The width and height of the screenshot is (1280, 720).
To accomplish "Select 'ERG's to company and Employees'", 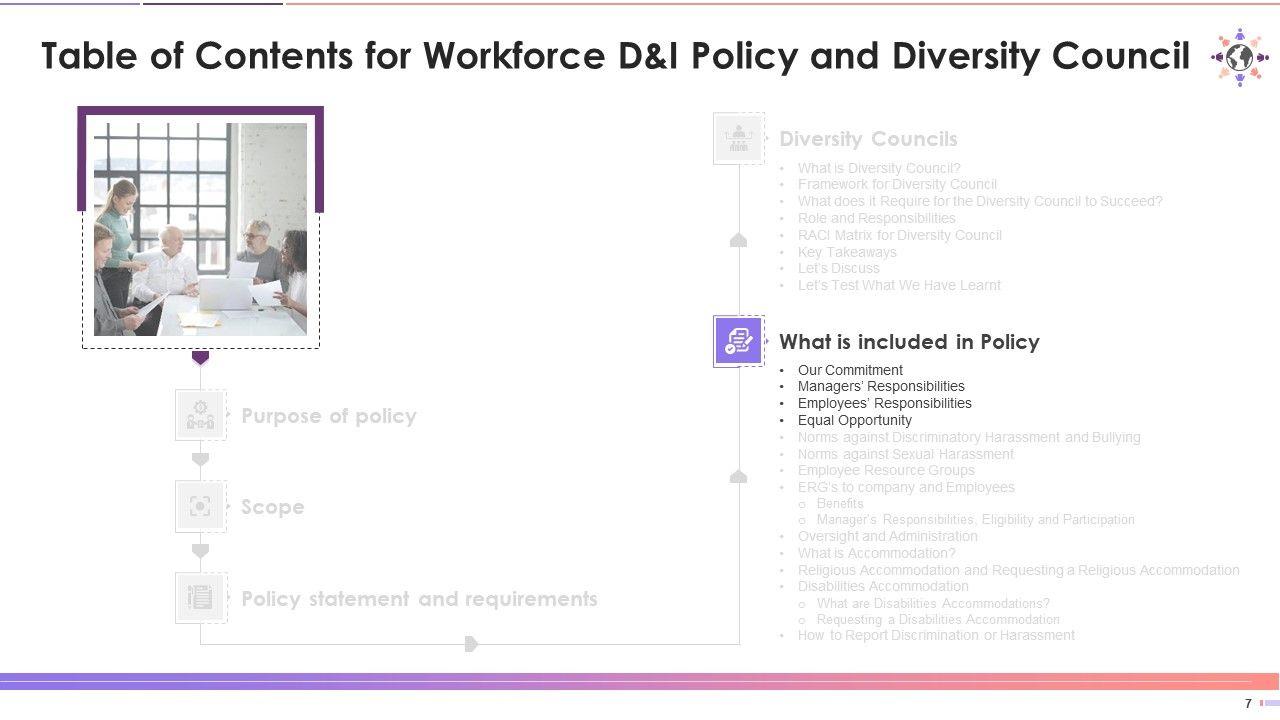I will 906,487.
